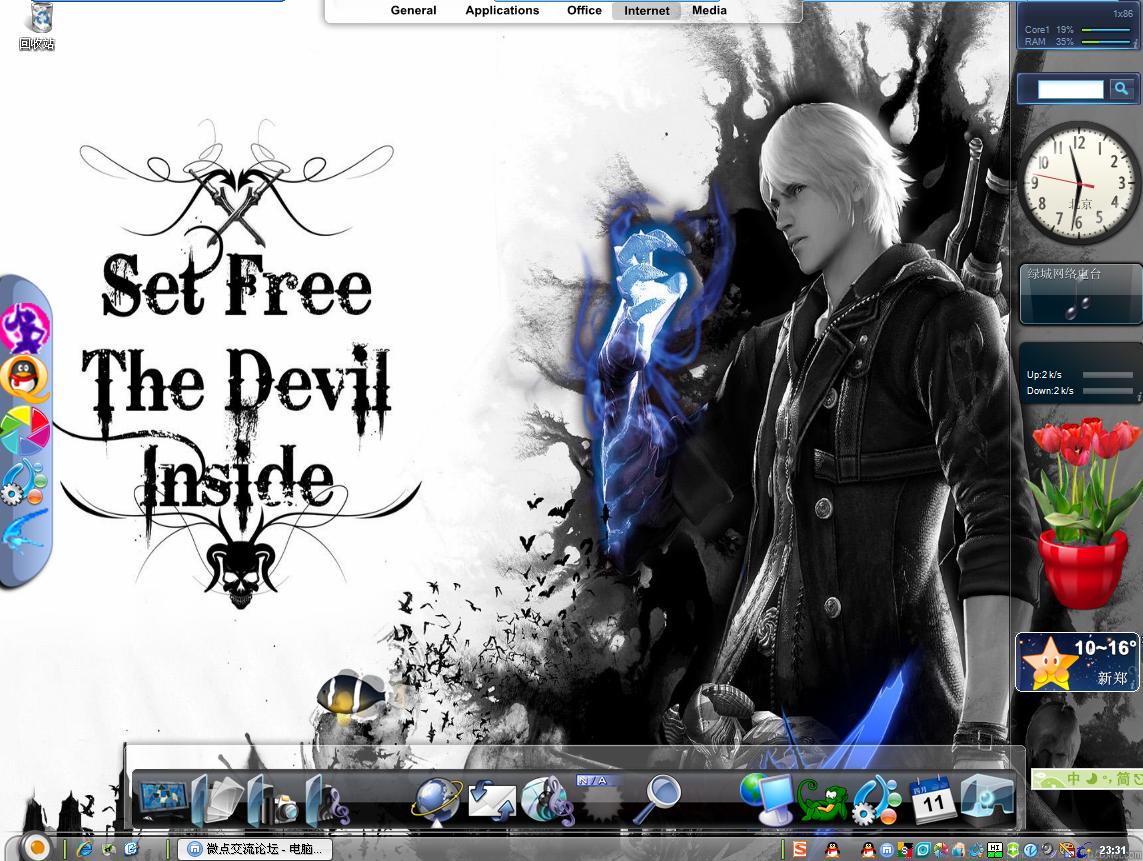This screenshot has width=1143, height=861.
Task: Open the camera pictures stack in dock
Action: (x=273, y=800)
